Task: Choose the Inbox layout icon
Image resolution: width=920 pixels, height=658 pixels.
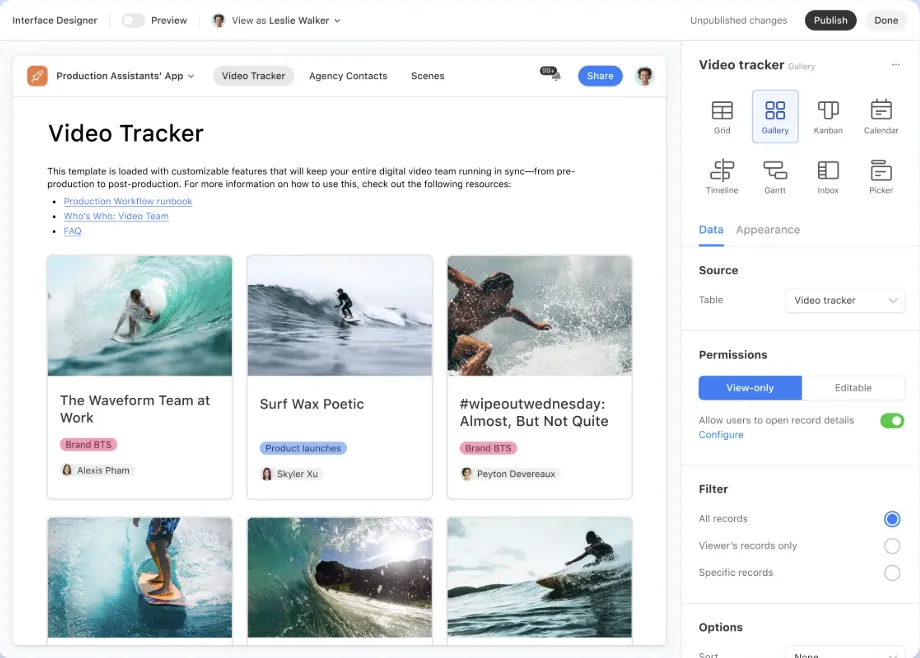Action: pos(828,171)
